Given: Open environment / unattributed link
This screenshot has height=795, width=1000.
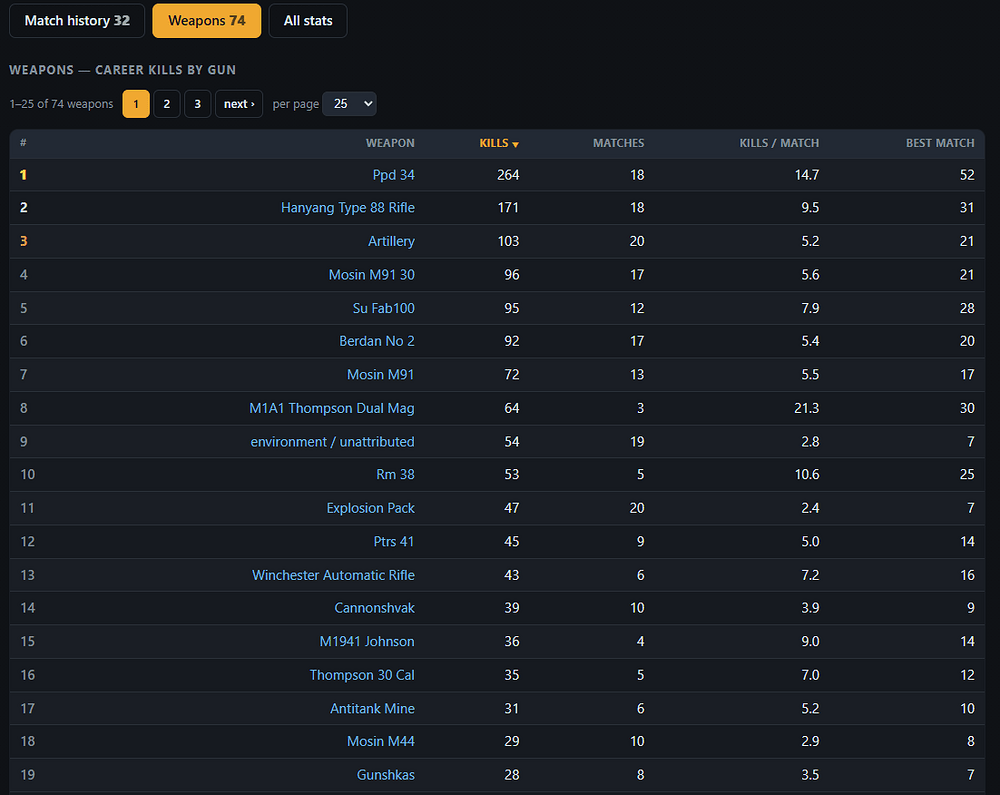Looking at the screenshot, I should [332, 442].
